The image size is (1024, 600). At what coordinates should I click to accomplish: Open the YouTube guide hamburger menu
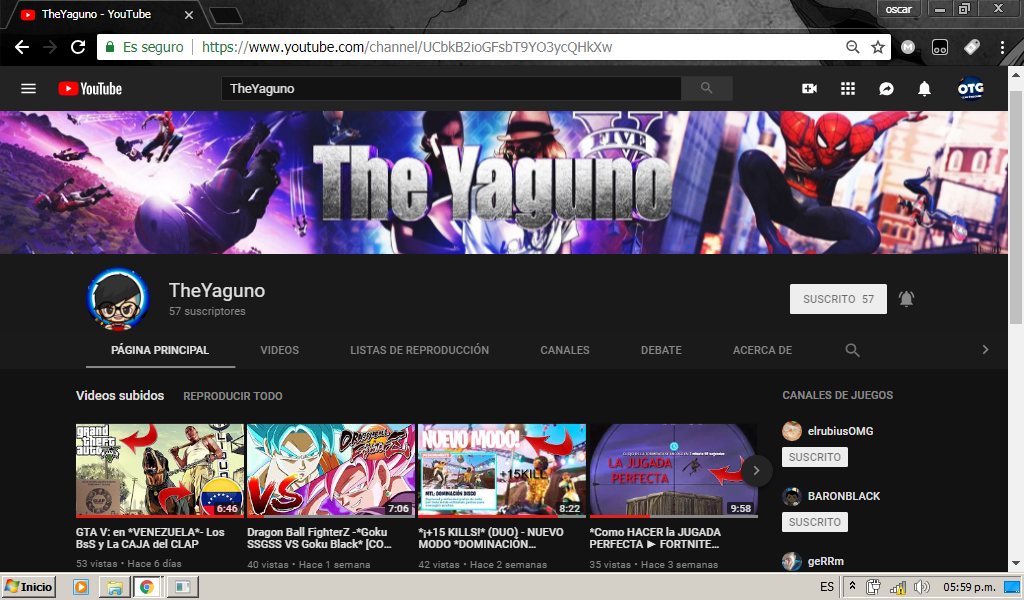click(28, 88)
